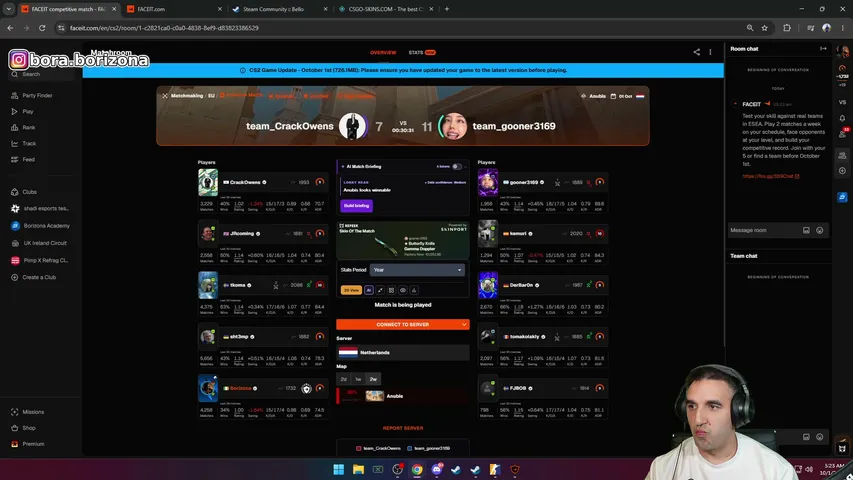The width and height of the screenshot is (853, 480).
Task: Toggle the 2D View button
Action: pos(351,290)
